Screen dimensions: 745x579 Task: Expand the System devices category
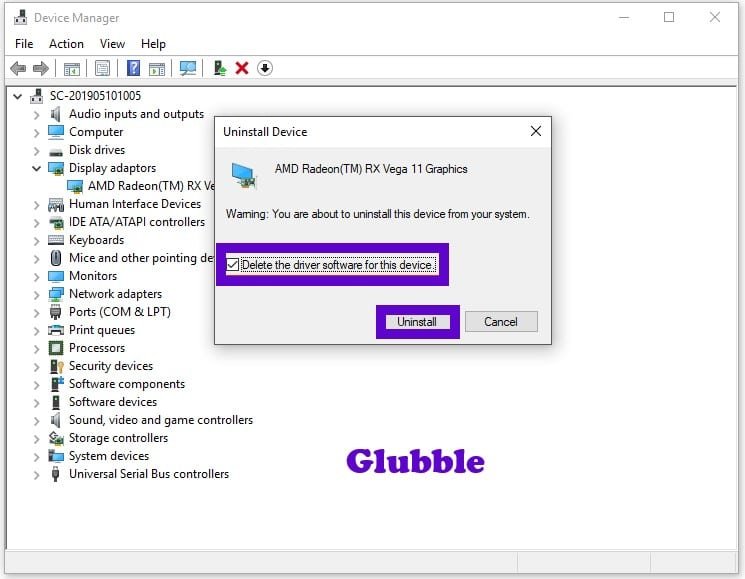(x=37, y=457)
